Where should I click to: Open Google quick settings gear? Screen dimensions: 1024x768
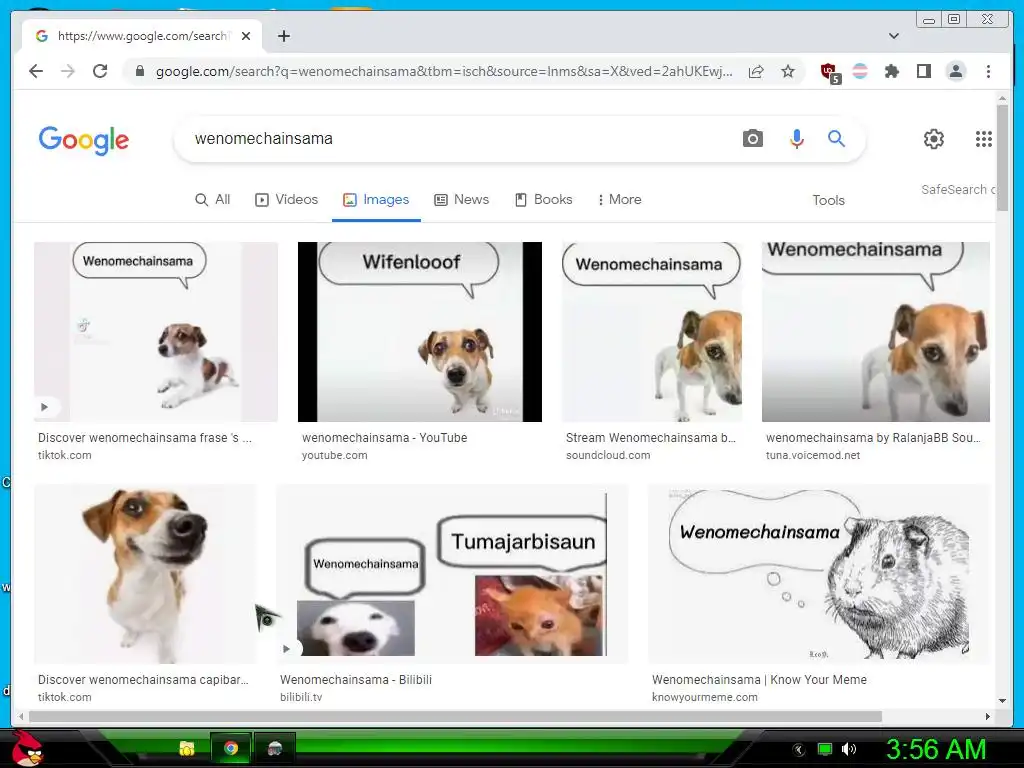click(934, 138)
